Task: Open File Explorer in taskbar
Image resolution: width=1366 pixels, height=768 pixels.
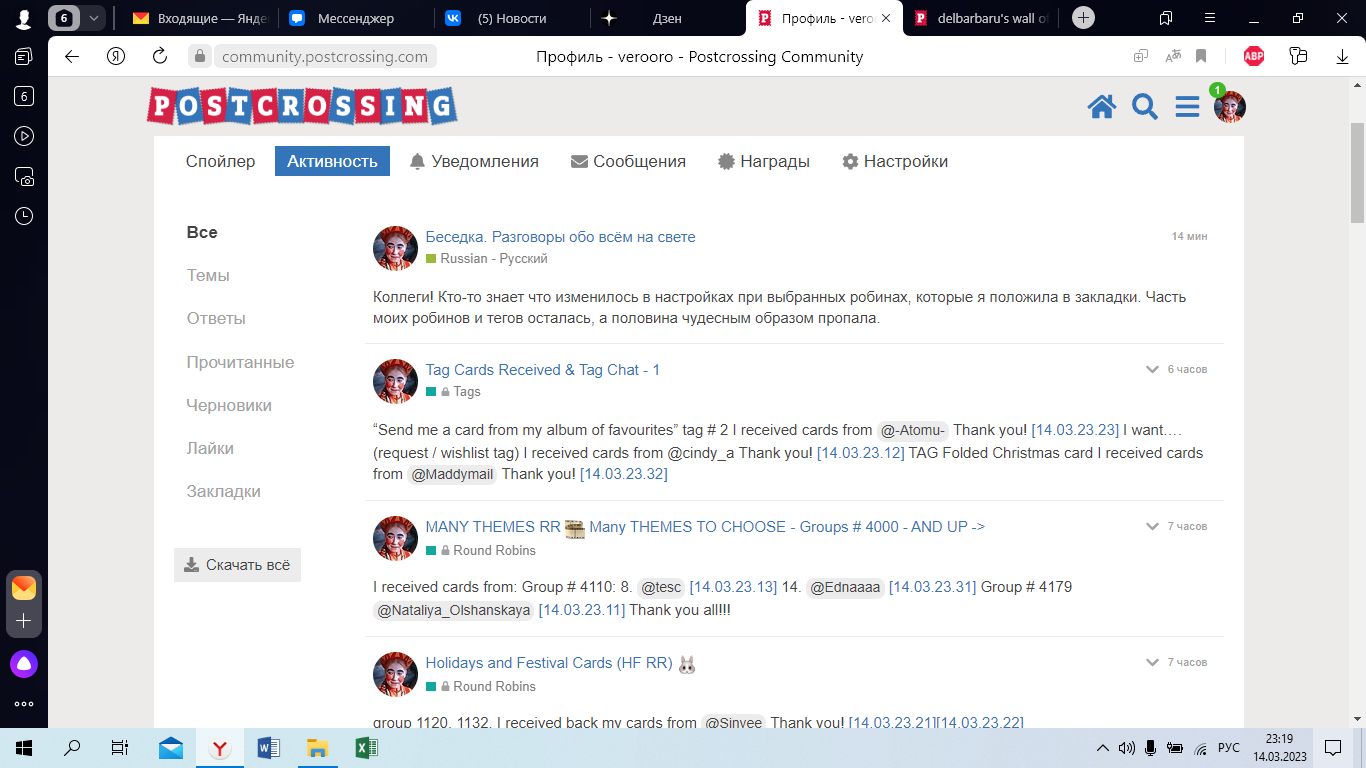Action: pos(317,748)
